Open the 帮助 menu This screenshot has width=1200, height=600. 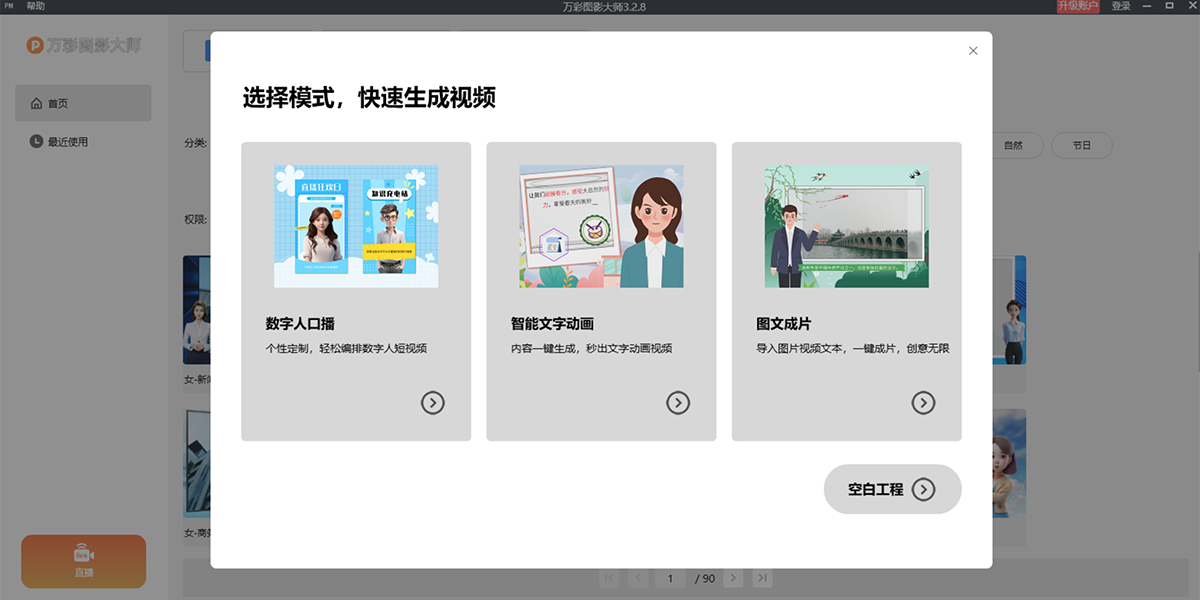click(36, 6)
